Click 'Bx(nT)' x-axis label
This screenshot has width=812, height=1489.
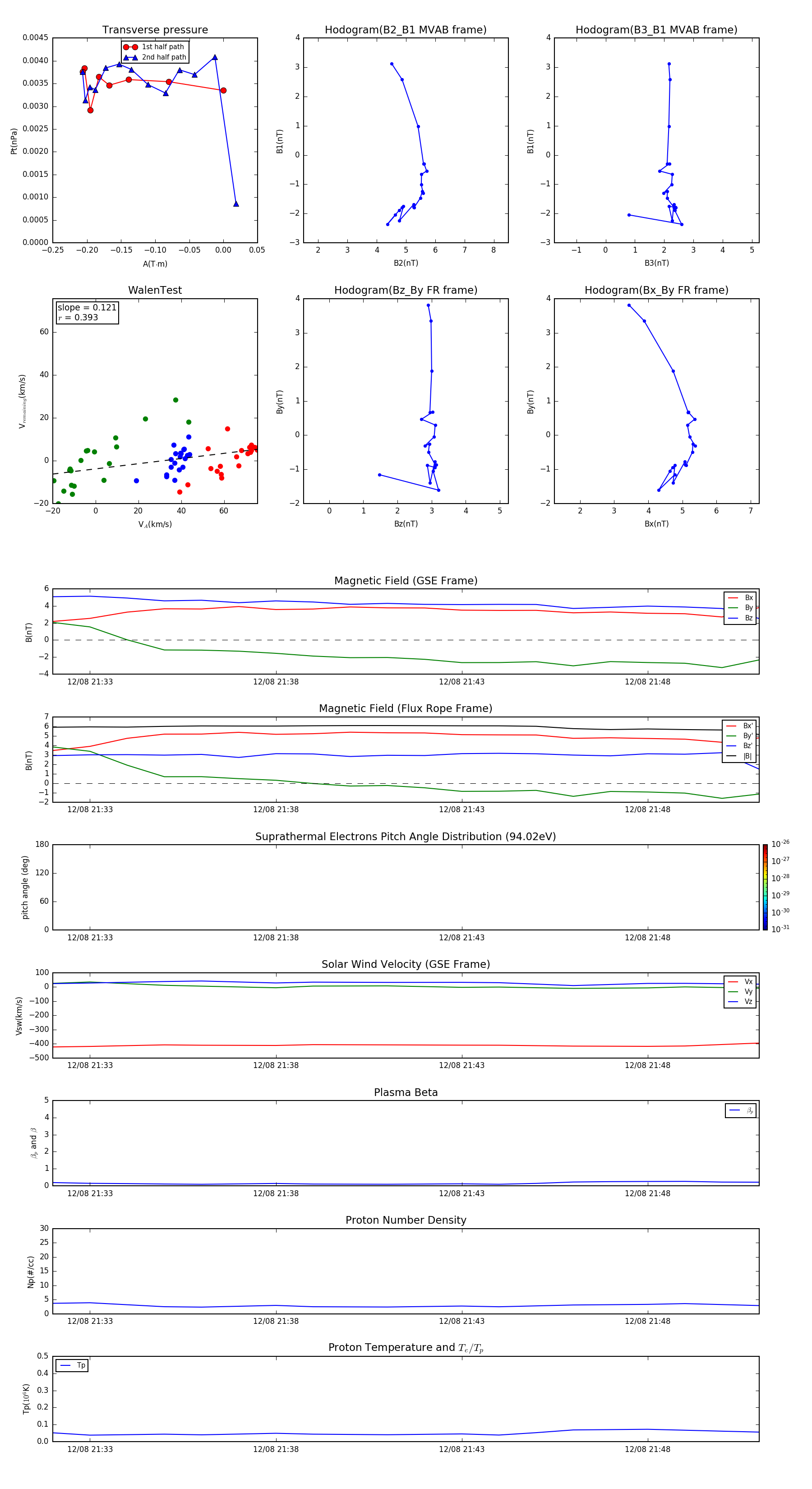tap(656, 524)
